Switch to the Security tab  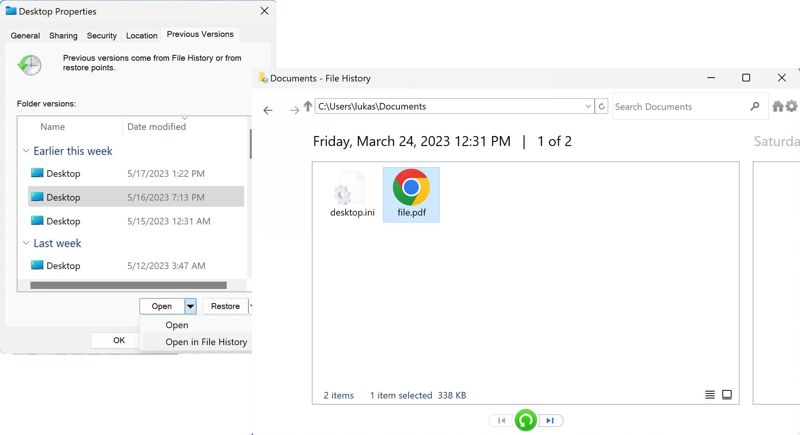(101, 35)
